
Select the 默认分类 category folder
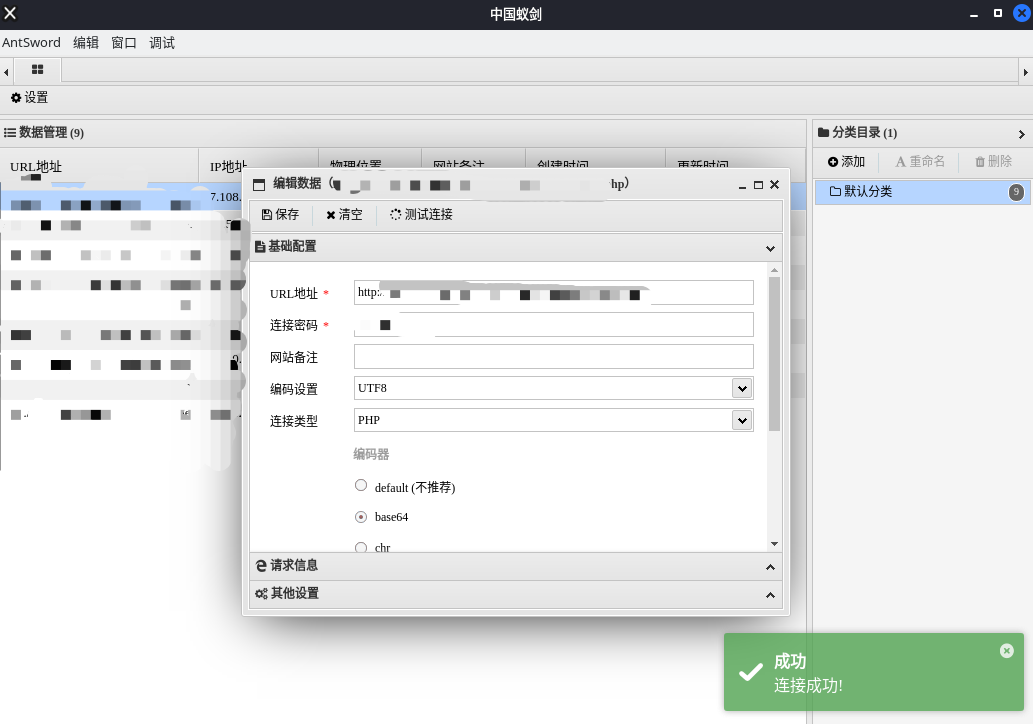click(922, 192)
